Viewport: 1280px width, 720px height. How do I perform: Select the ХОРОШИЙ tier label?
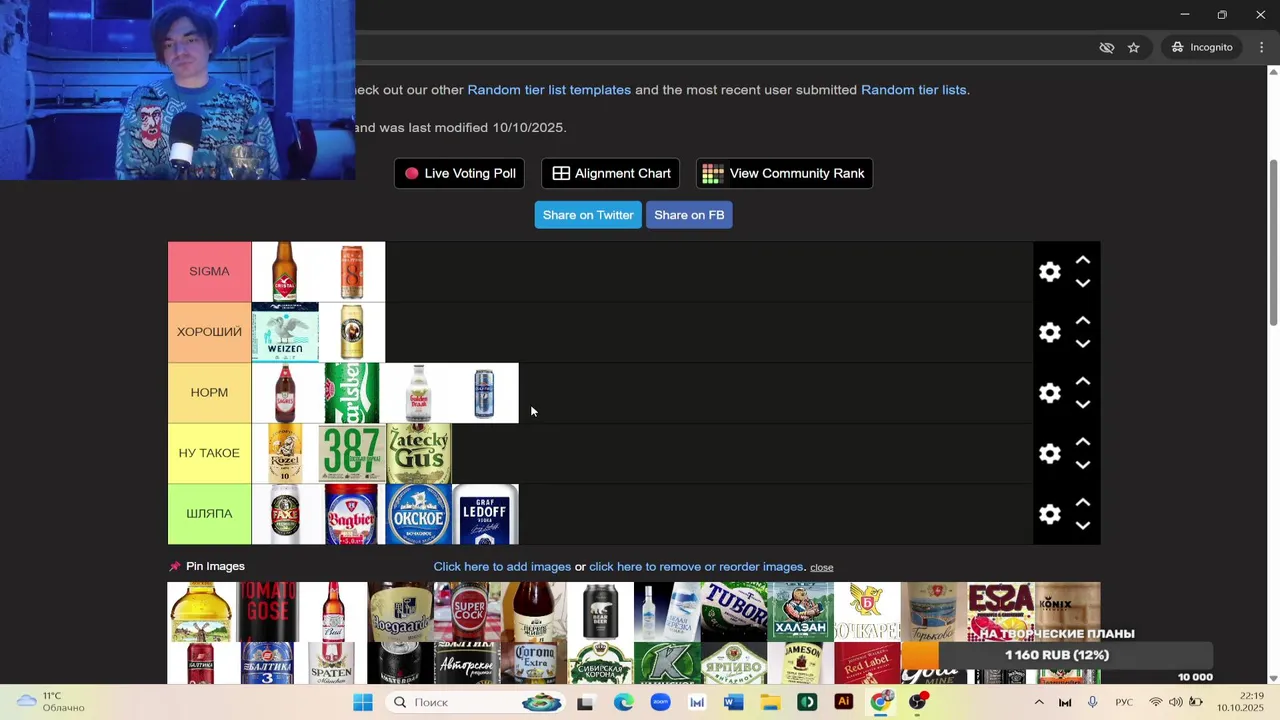(x=209, y=332)
